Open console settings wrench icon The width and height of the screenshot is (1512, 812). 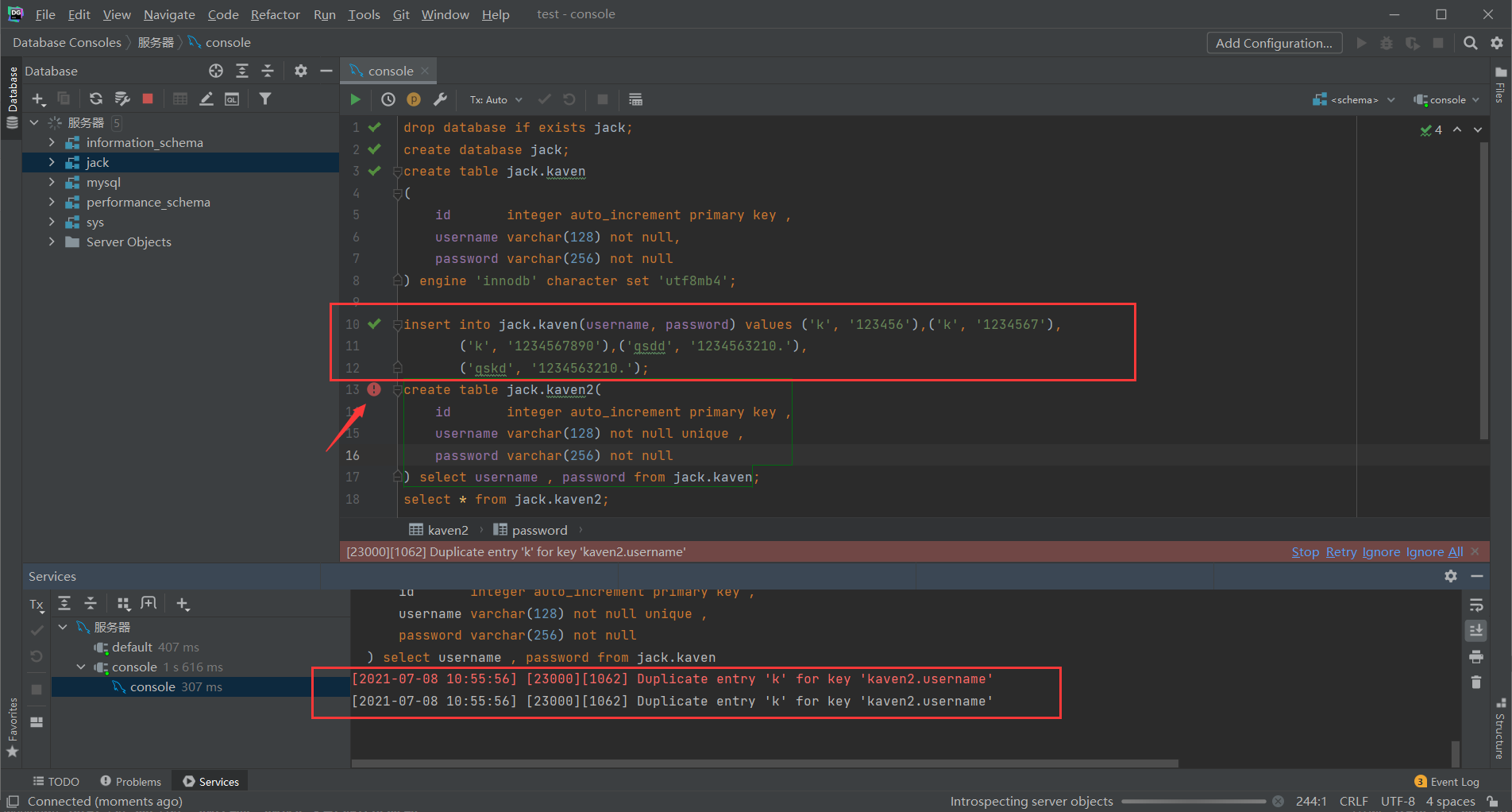pos(440,99)
